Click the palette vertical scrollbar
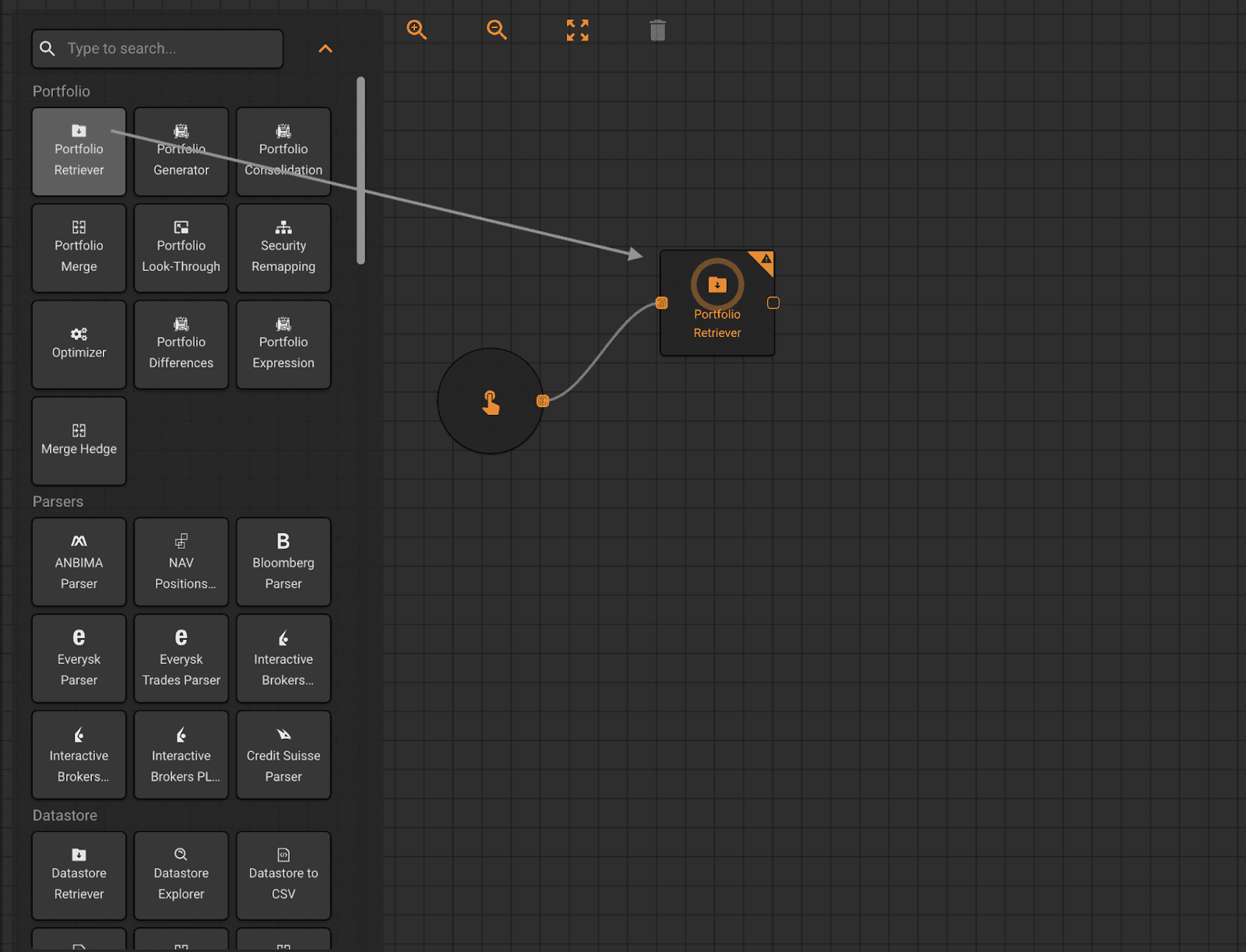The height and width of the screenshot is (952, 1246). pos(361,170)
